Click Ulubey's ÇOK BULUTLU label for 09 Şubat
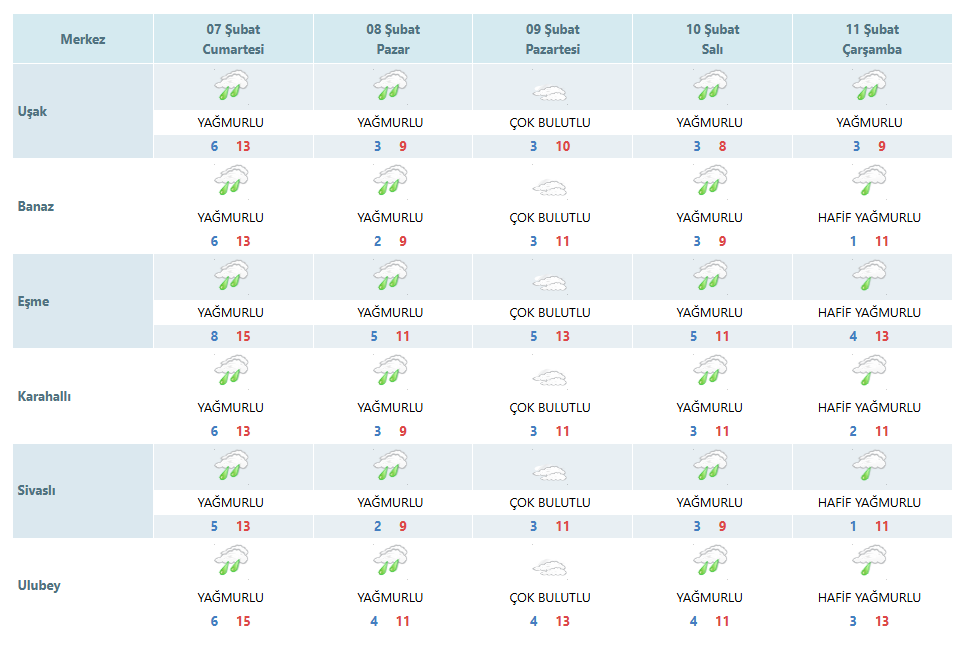961x652 pixels. click(550, 597)
